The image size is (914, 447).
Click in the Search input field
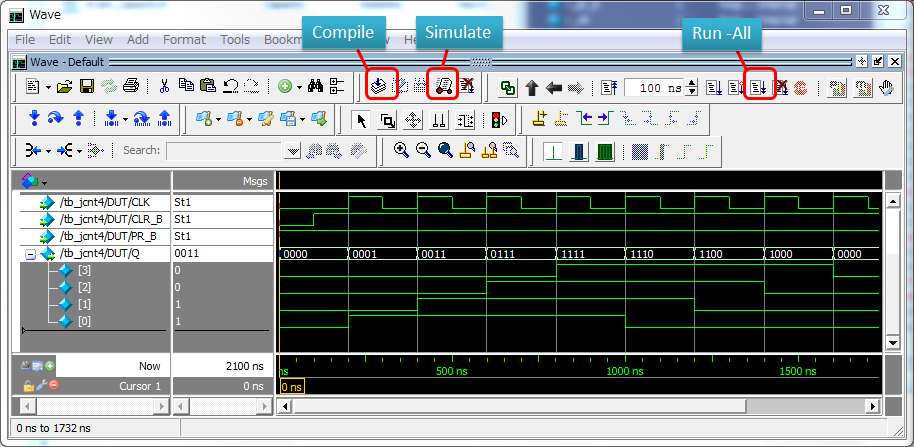pos(226,151)
